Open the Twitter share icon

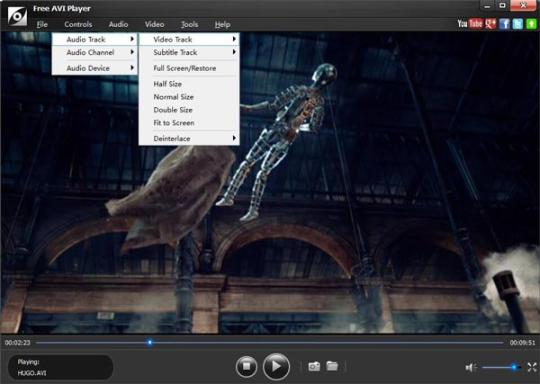pyautogui.click(x=518, y=24)
